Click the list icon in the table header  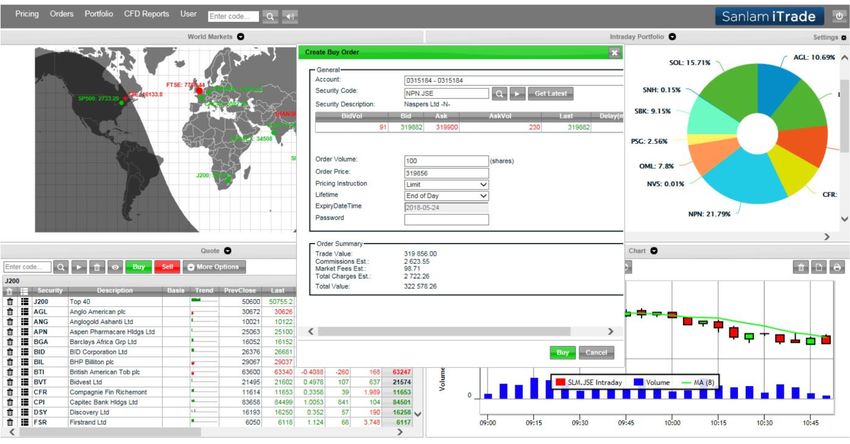[x=24, y=291]
